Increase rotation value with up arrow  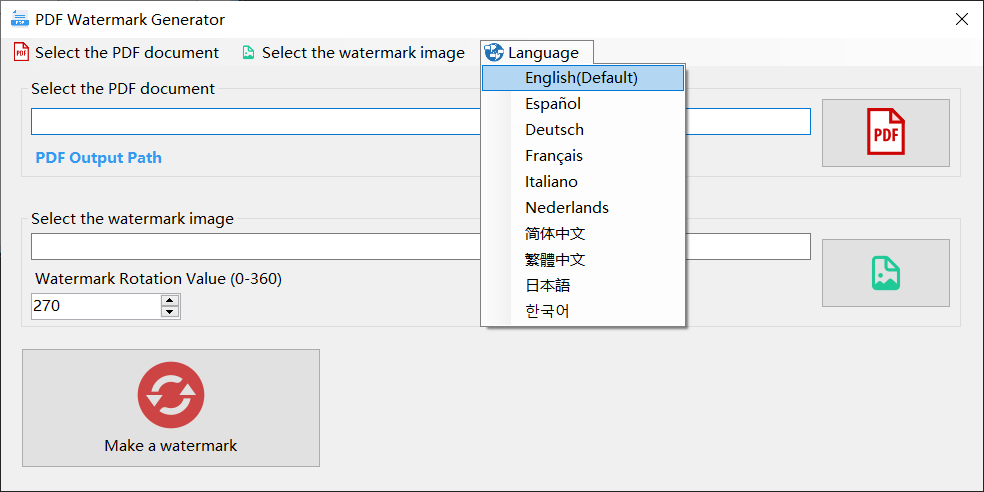click(x=169, y=301)
